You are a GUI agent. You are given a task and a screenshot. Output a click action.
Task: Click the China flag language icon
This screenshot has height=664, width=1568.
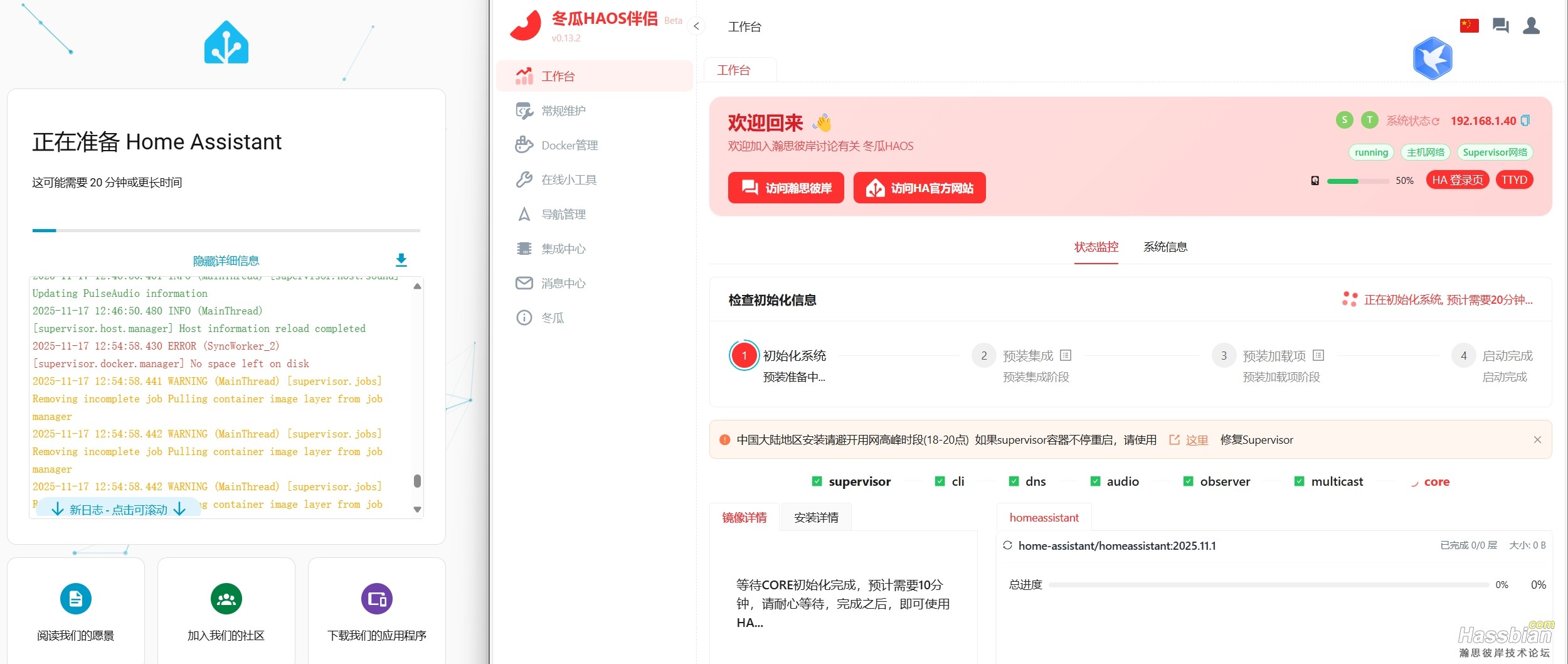pyautogui.click(x=1469, y=26)
